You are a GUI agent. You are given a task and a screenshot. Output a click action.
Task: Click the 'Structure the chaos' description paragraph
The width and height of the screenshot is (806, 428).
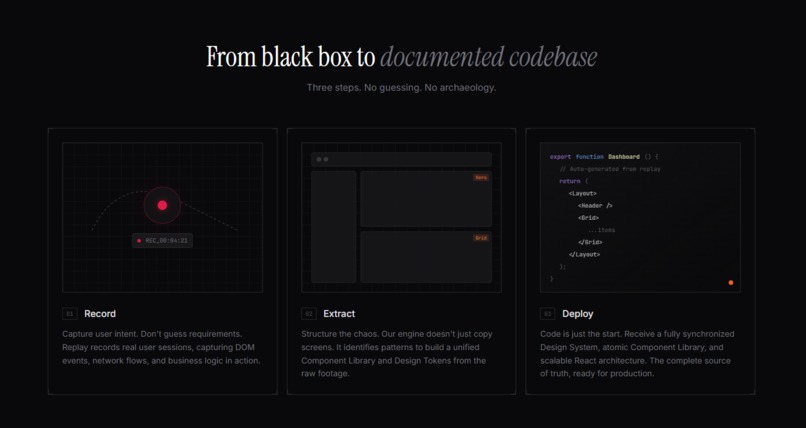(397, 353)
